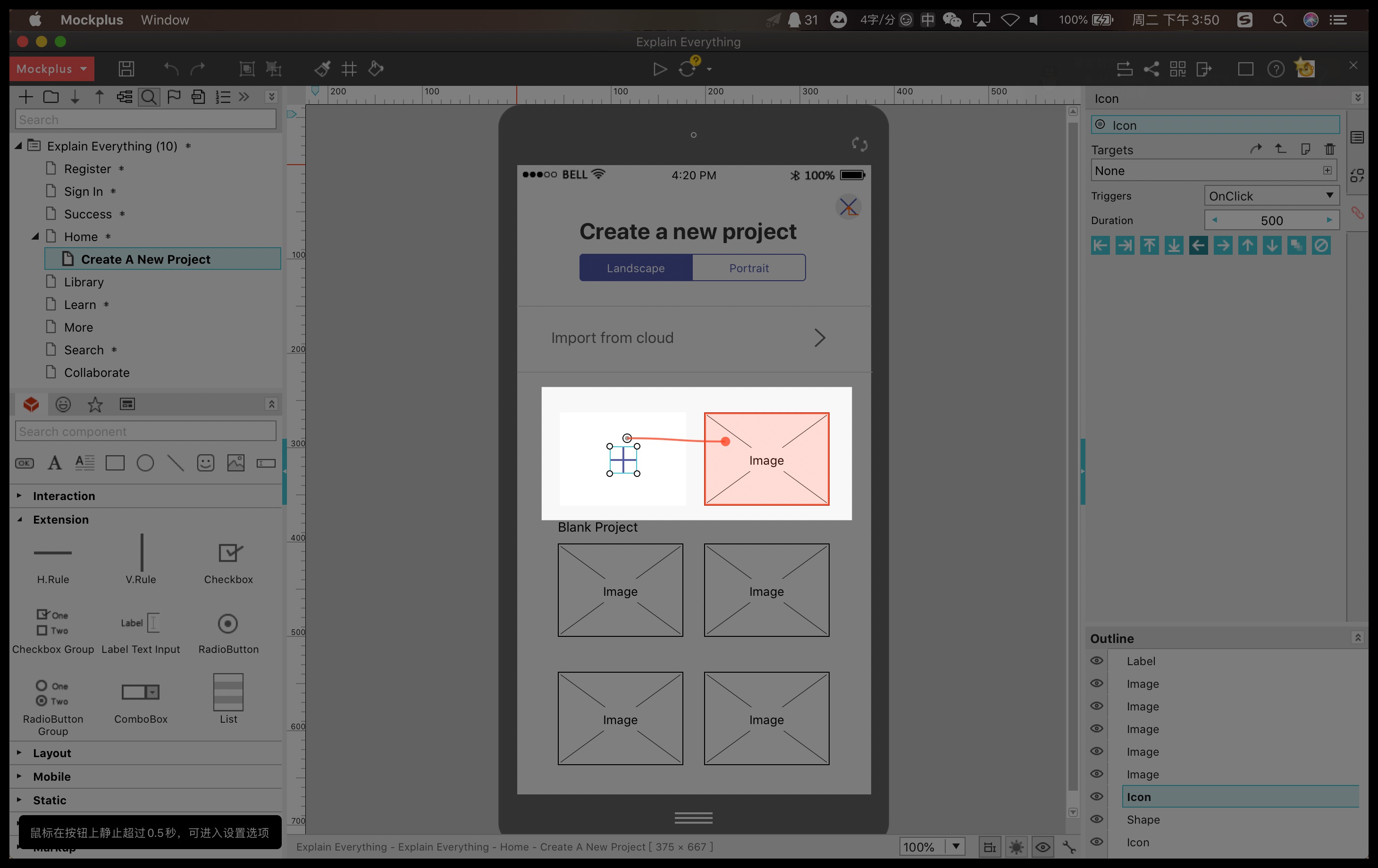The width and height of the screenshot is (1378, 868).
Task: Click the Save project icon
Action: [x=126, y=69]
